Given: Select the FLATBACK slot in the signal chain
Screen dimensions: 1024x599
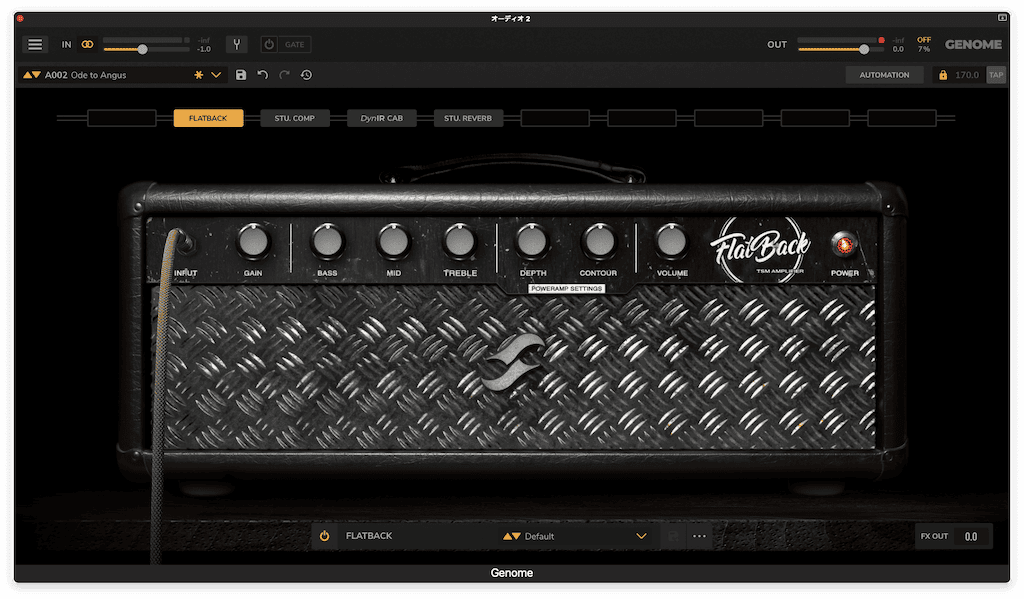Looking at the screenshot, I should 208,118.
